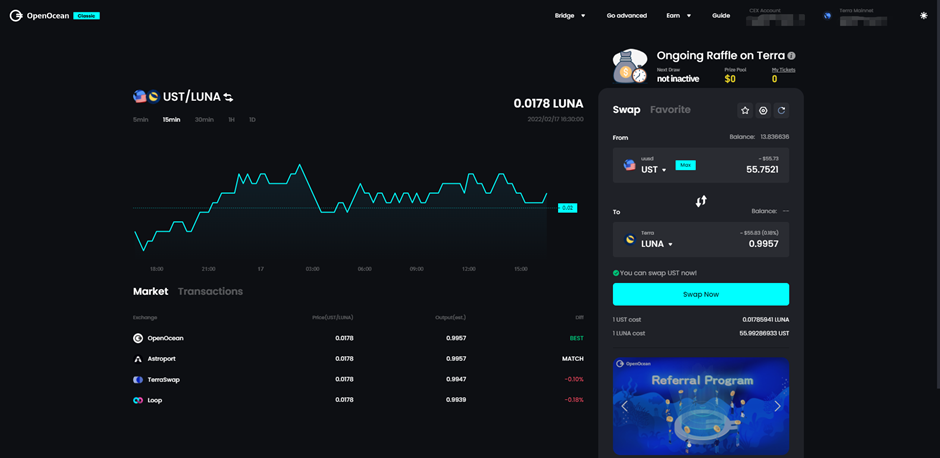Open the Favorite tab

(x=670, y=110)
